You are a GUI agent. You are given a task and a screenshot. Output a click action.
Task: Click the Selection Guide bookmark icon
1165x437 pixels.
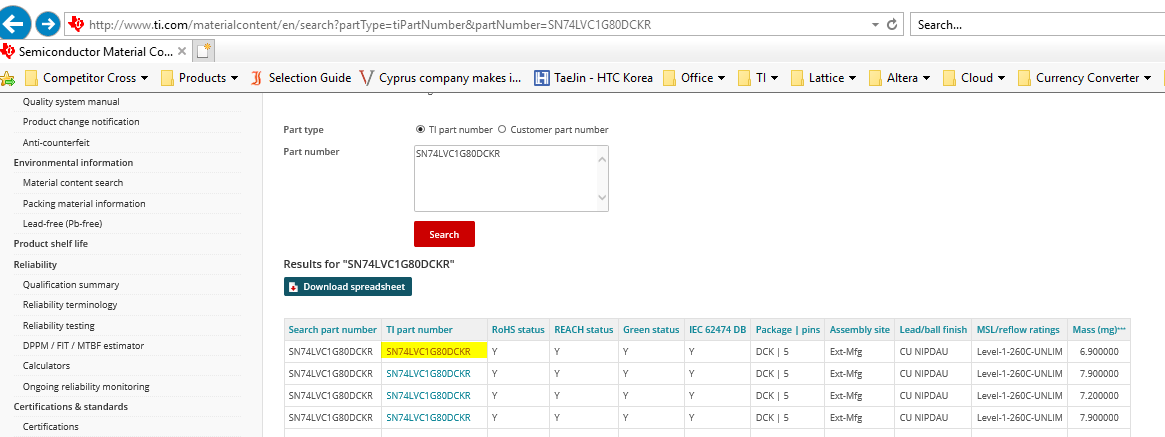tap(256, 78)
